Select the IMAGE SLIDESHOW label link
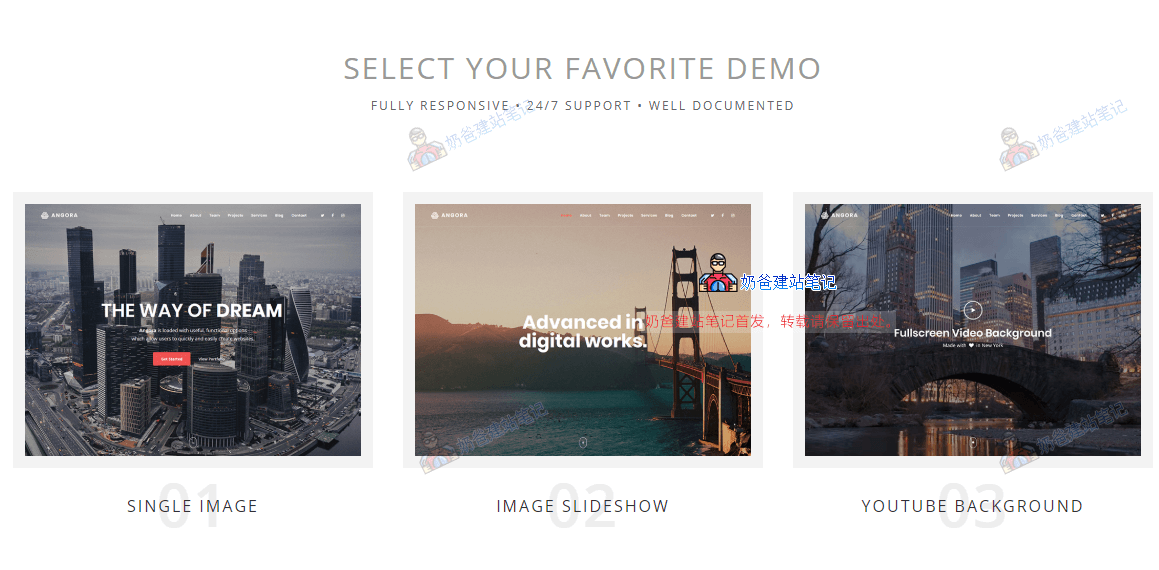 [582, 506]
